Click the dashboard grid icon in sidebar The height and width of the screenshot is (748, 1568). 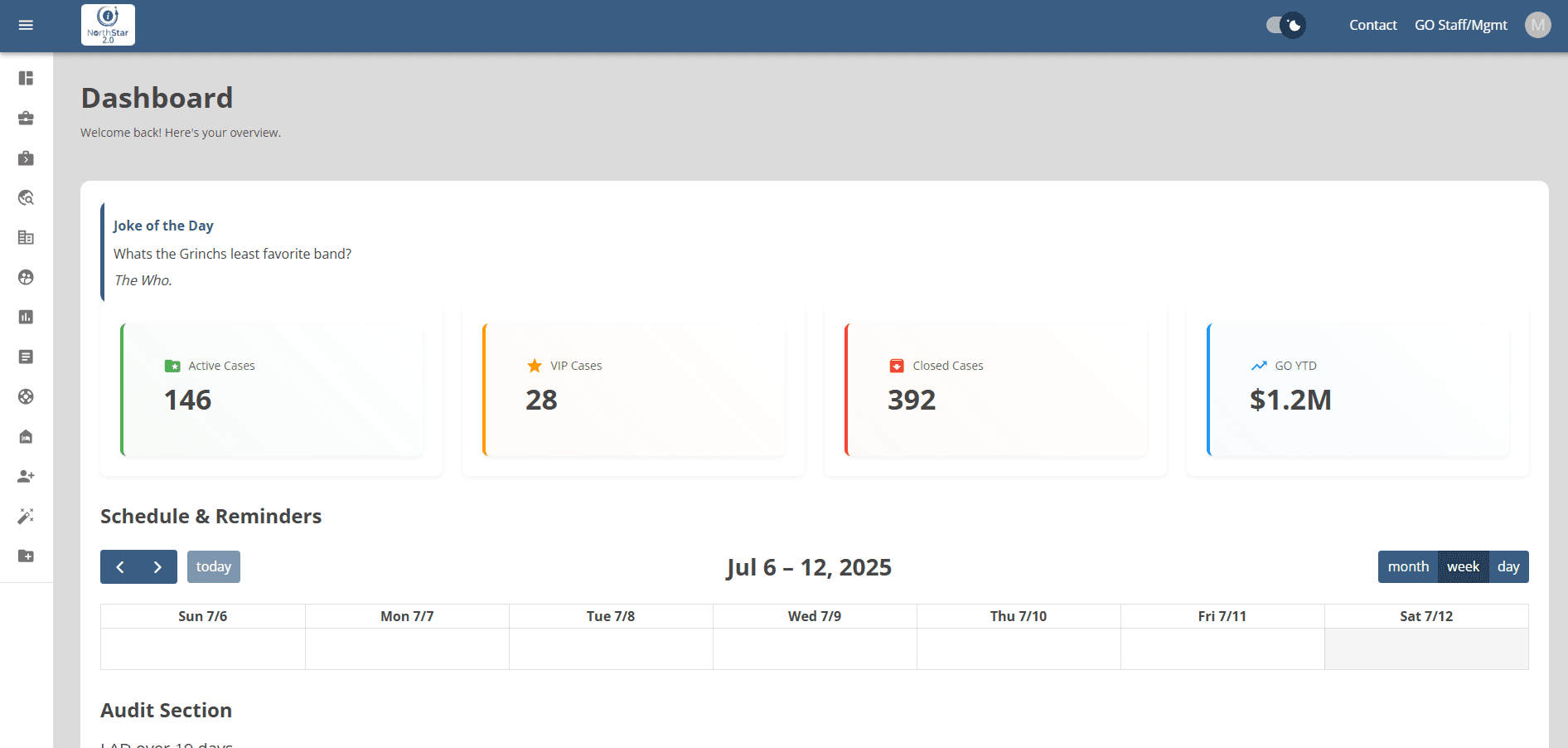coord(26,78)
